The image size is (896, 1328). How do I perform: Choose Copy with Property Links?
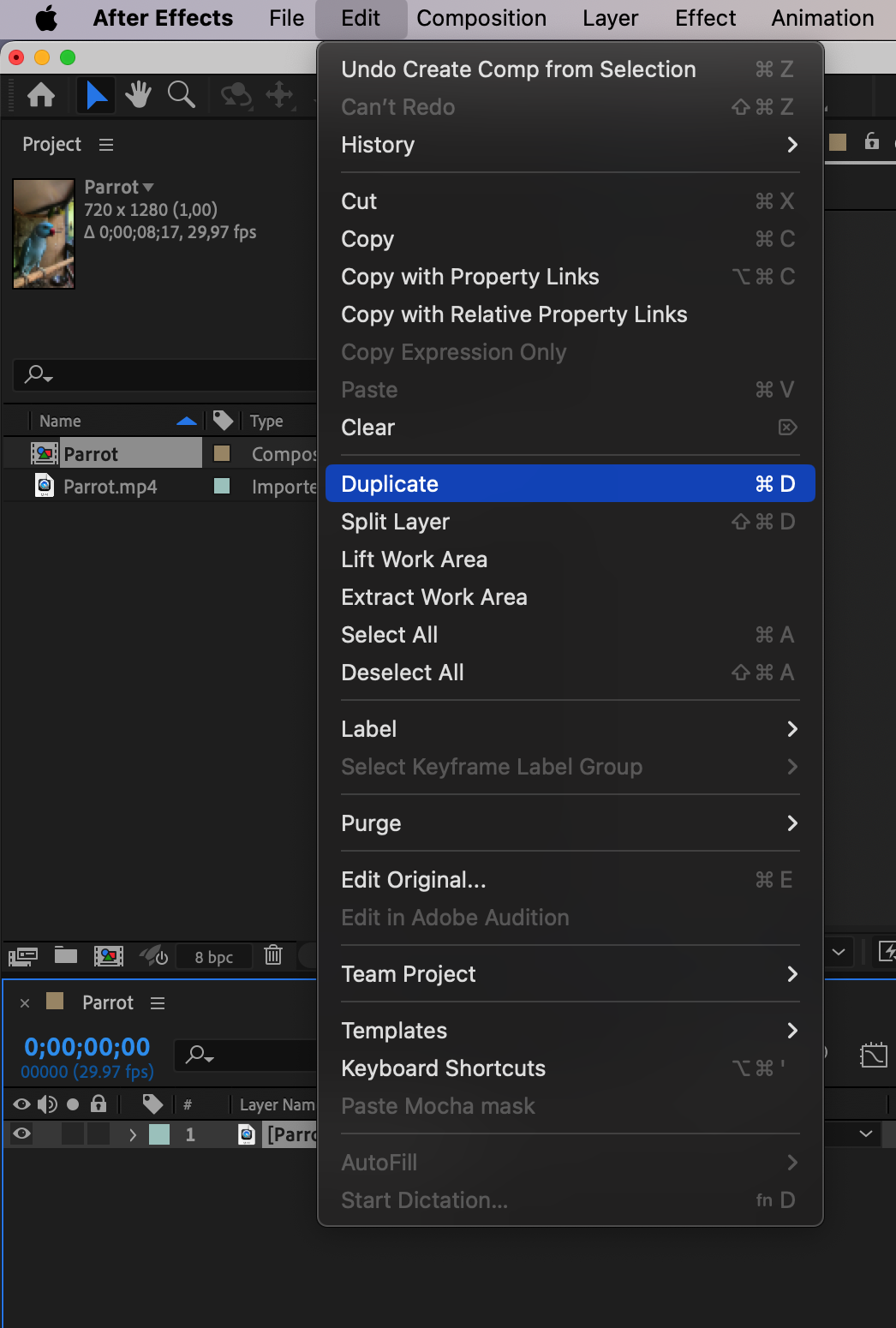(570, 277)
